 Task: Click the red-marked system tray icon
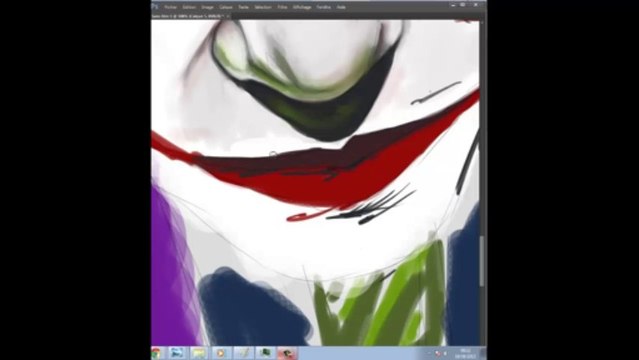[438, 353]
